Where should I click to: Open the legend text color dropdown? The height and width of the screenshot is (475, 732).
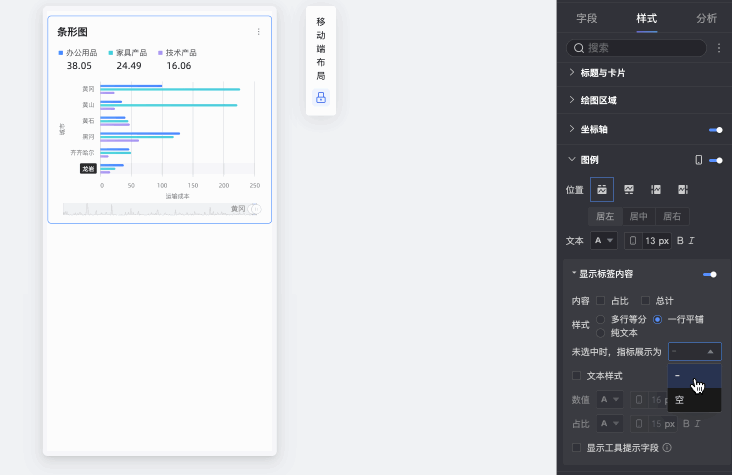point(604,241)
